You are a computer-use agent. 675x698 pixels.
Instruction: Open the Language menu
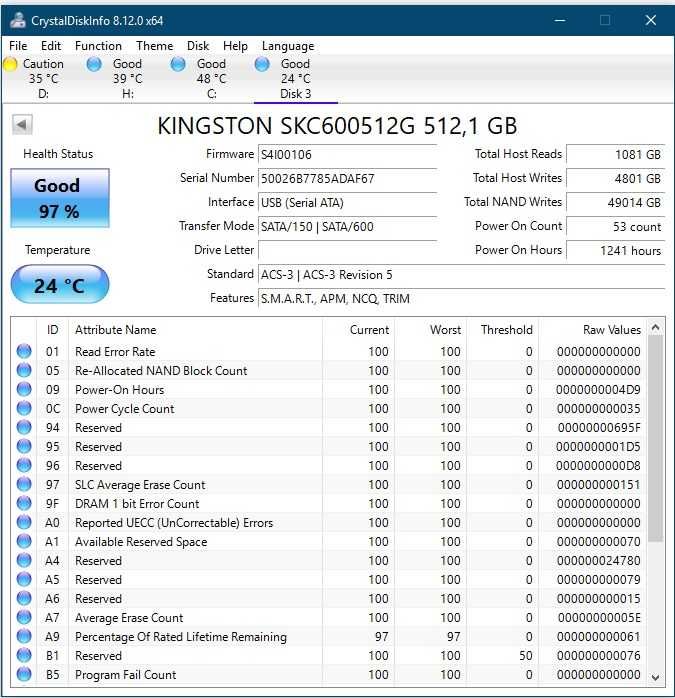[x=288, y=46]
